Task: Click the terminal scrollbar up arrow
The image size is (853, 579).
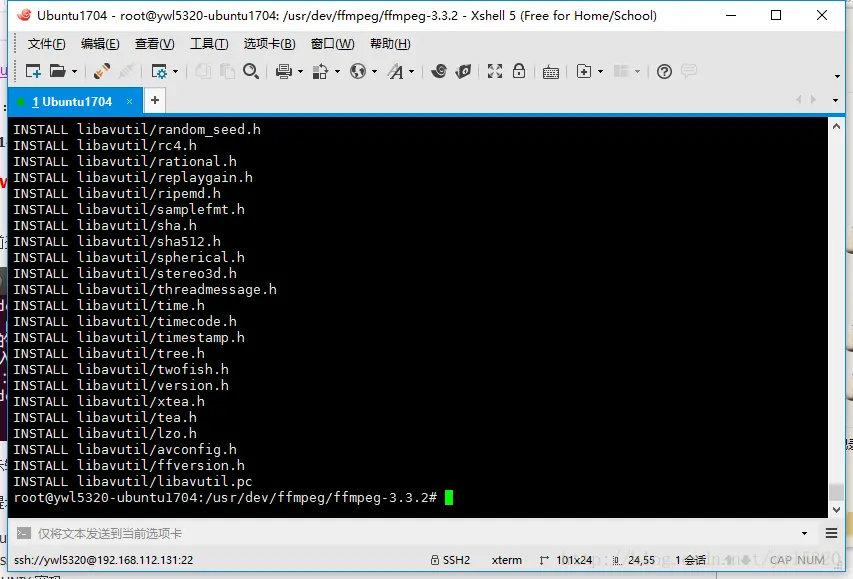Action: [x=836, y=126]
